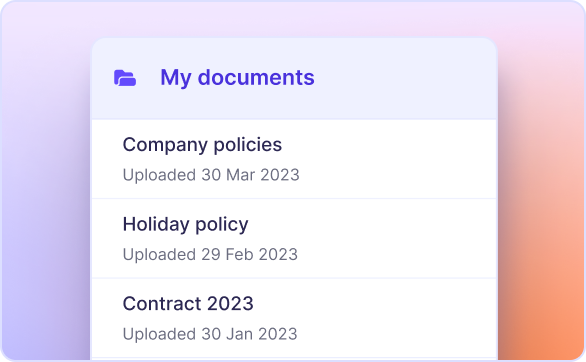The width and height of the screenshot is (586, 362).
Task: Click the My documents card header area
Action: tap(294, 78)
